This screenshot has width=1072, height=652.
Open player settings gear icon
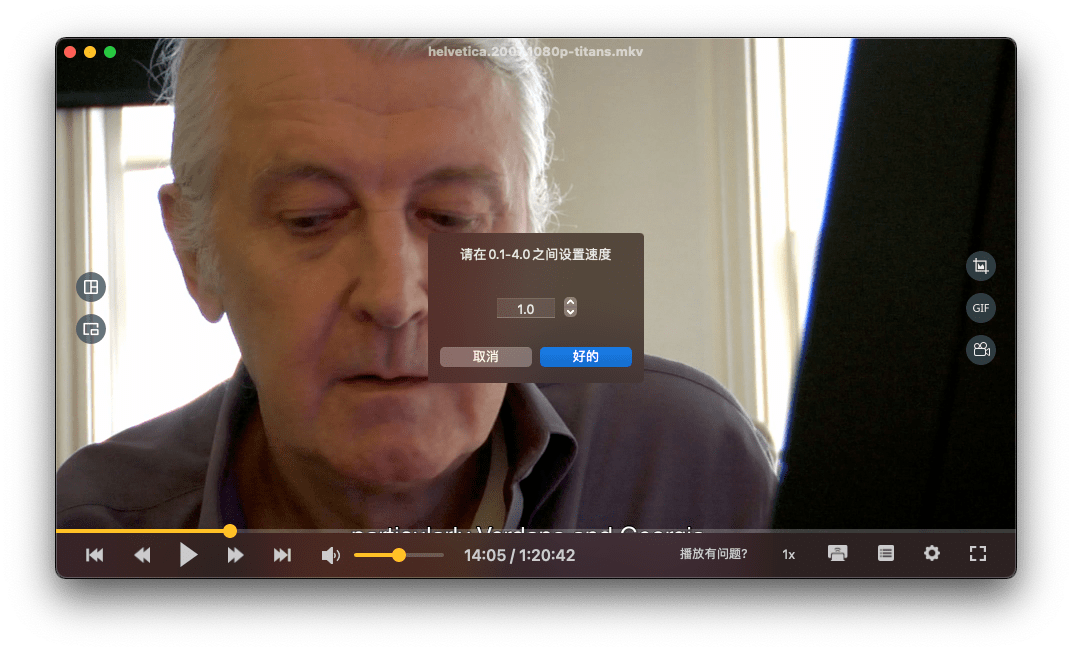pyautogui.click(x=932, y=554)
